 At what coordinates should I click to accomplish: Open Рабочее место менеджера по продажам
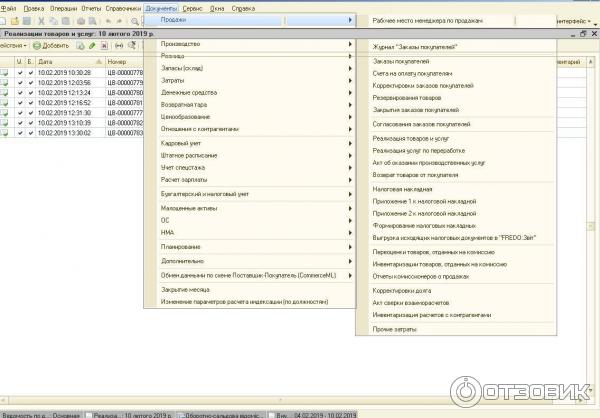[427, 21]
